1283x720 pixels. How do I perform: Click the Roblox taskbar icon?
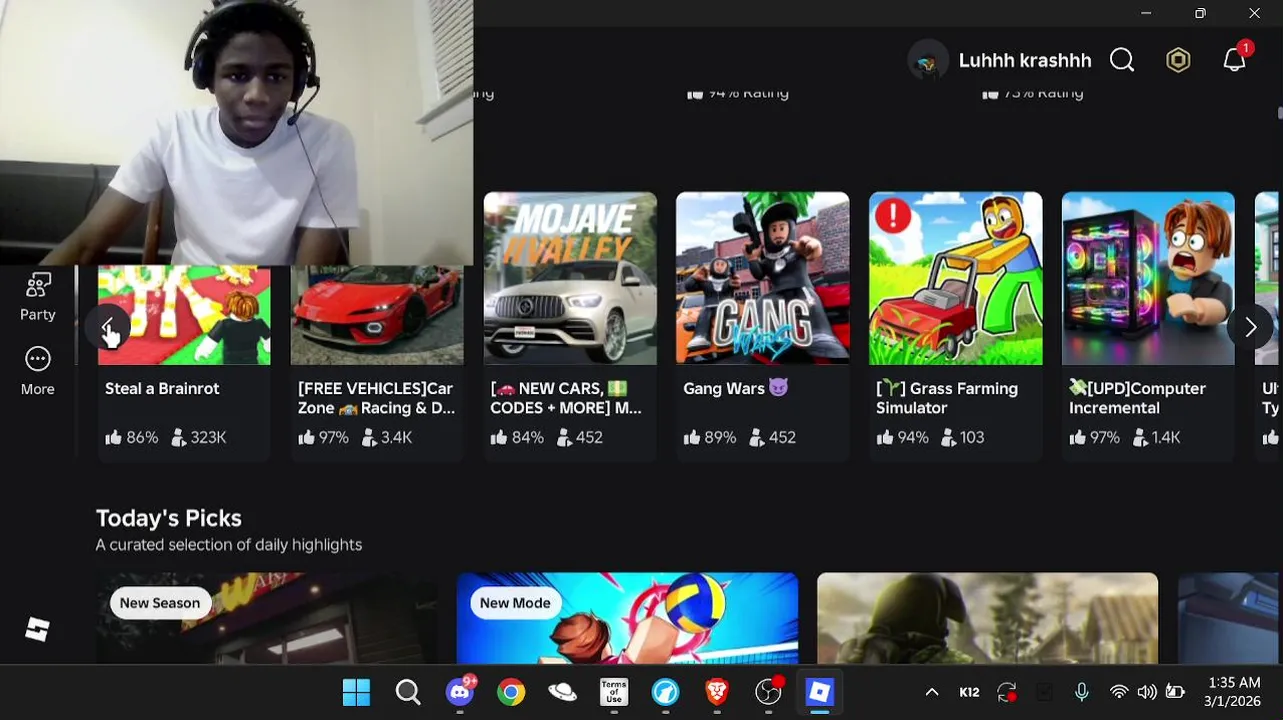[820, 692]
